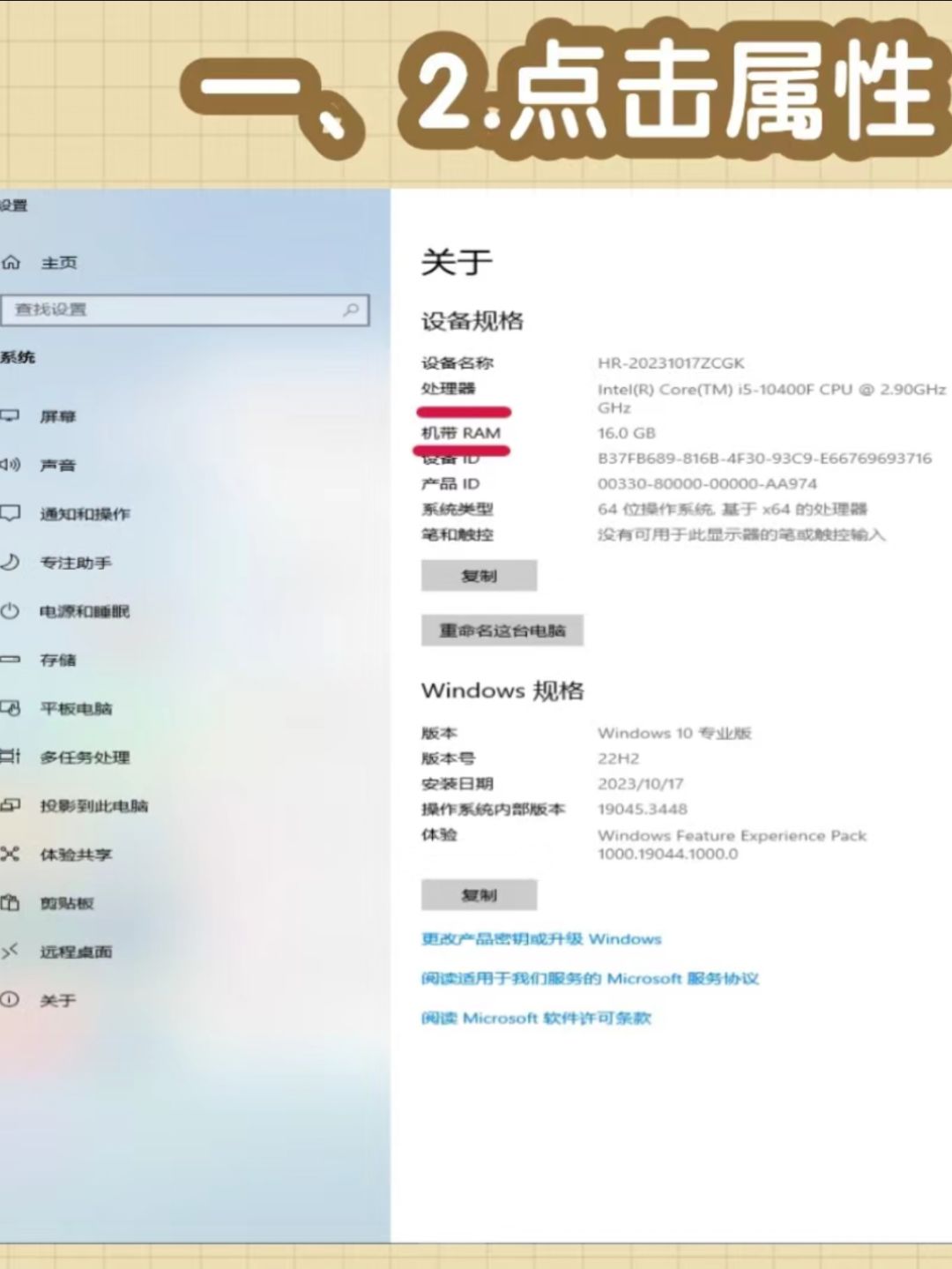The width and height of the screenshot is (952, 1269).
Task: Open 电源和睡眠 settings
Action: click(x=85, y=611)
